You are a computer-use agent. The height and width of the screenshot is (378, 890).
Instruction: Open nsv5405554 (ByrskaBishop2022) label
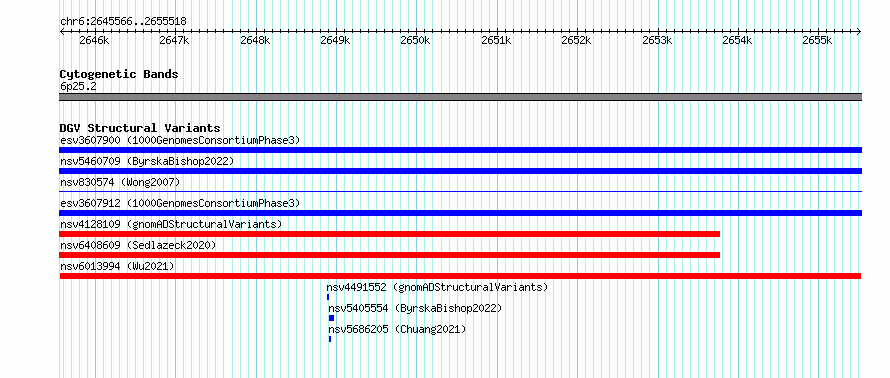(x=415, y=308)
